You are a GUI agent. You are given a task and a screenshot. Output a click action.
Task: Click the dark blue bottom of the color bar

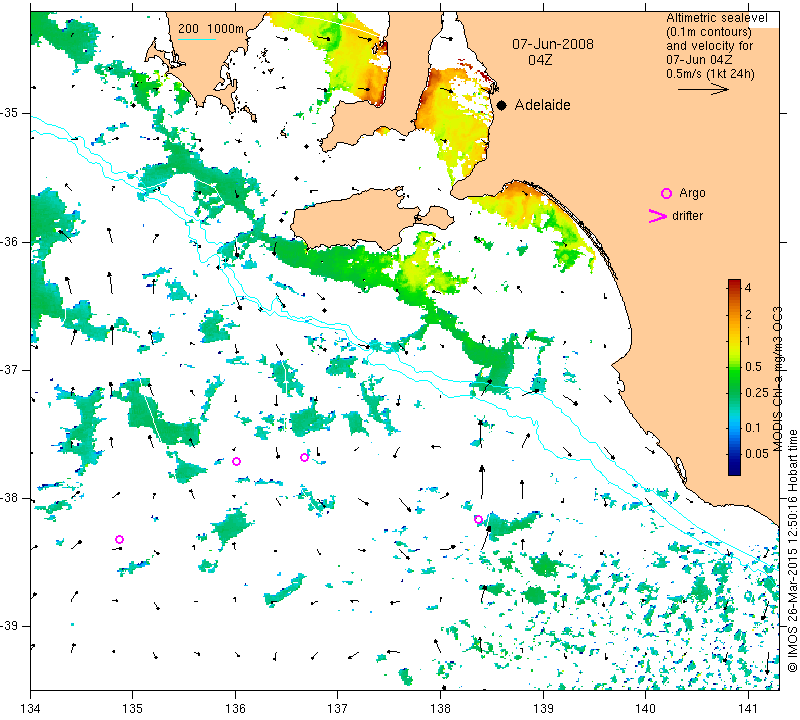[x=734, y=471]
